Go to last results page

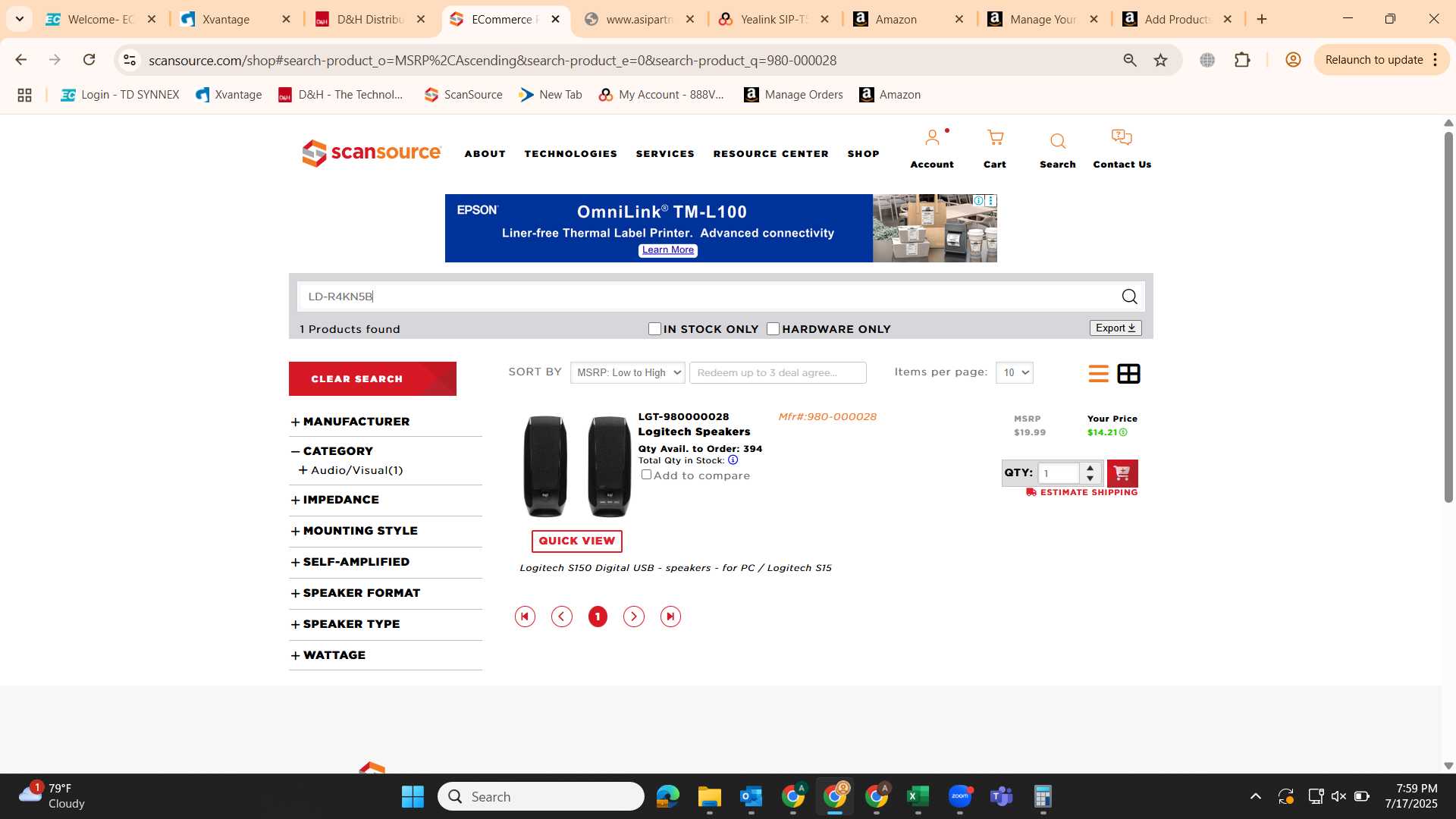(x=670, y=617)
